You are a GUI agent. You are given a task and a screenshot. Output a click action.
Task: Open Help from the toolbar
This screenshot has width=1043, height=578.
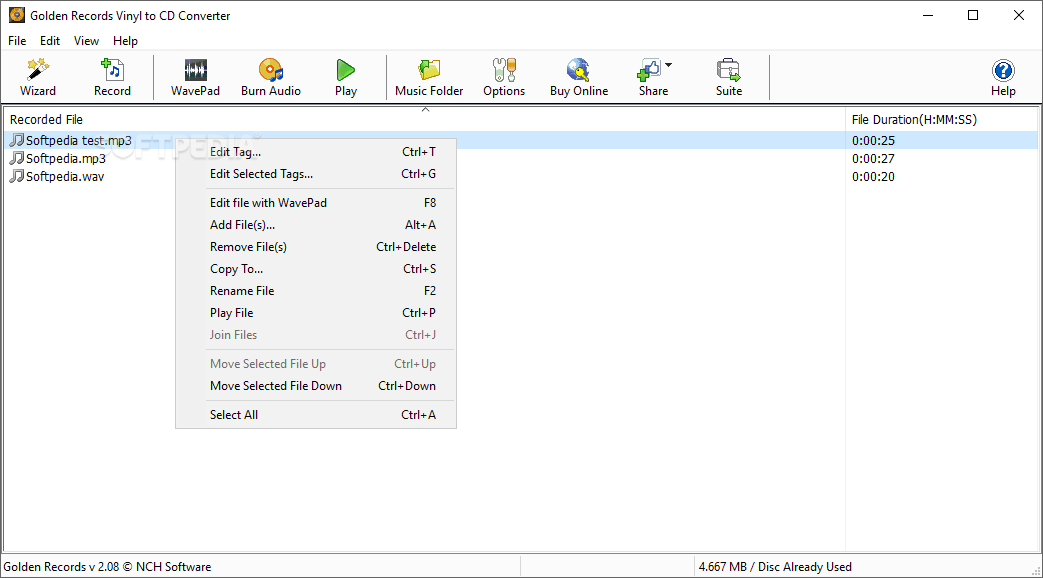[x=1002, y=77]
